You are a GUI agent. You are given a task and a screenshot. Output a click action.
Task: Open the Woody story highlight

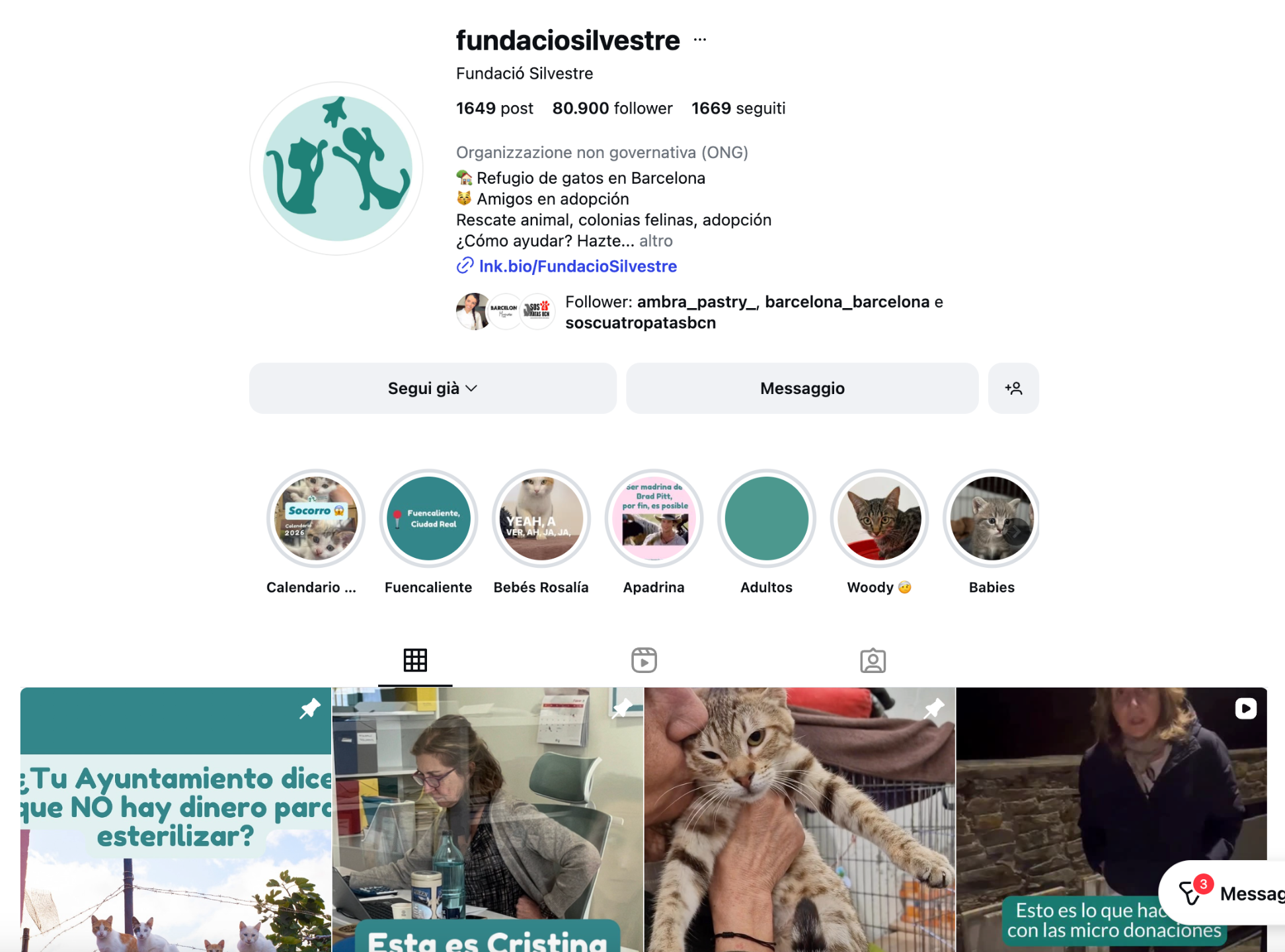879,518
